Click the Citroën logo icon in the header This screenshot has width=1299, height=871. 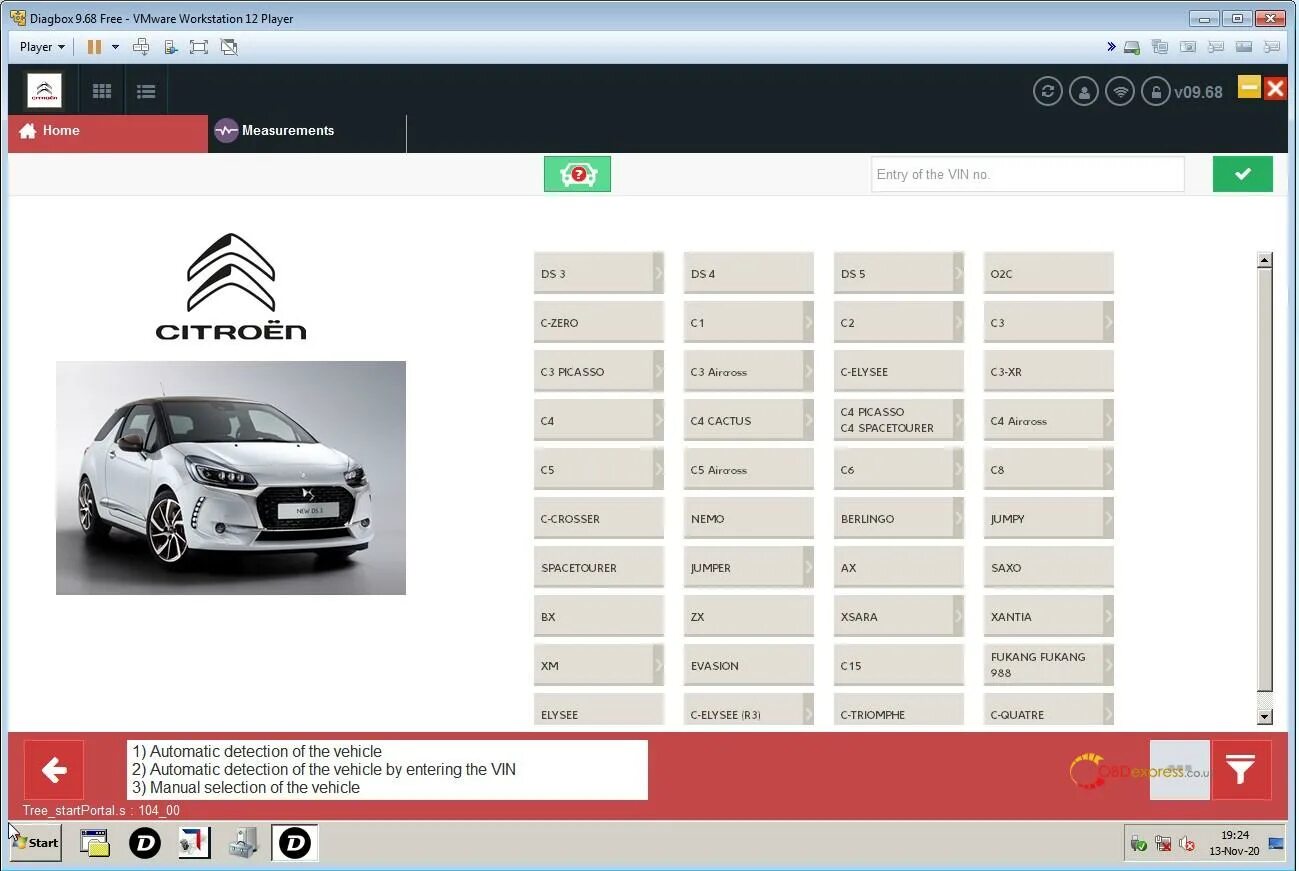click(x=44, y=91)
